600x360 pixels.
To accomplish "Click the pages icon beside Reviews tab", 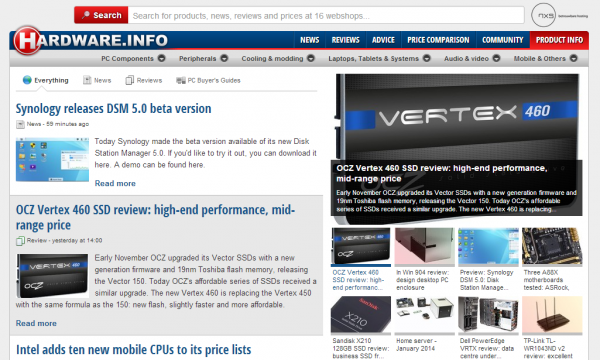I will tap(129, 80).
